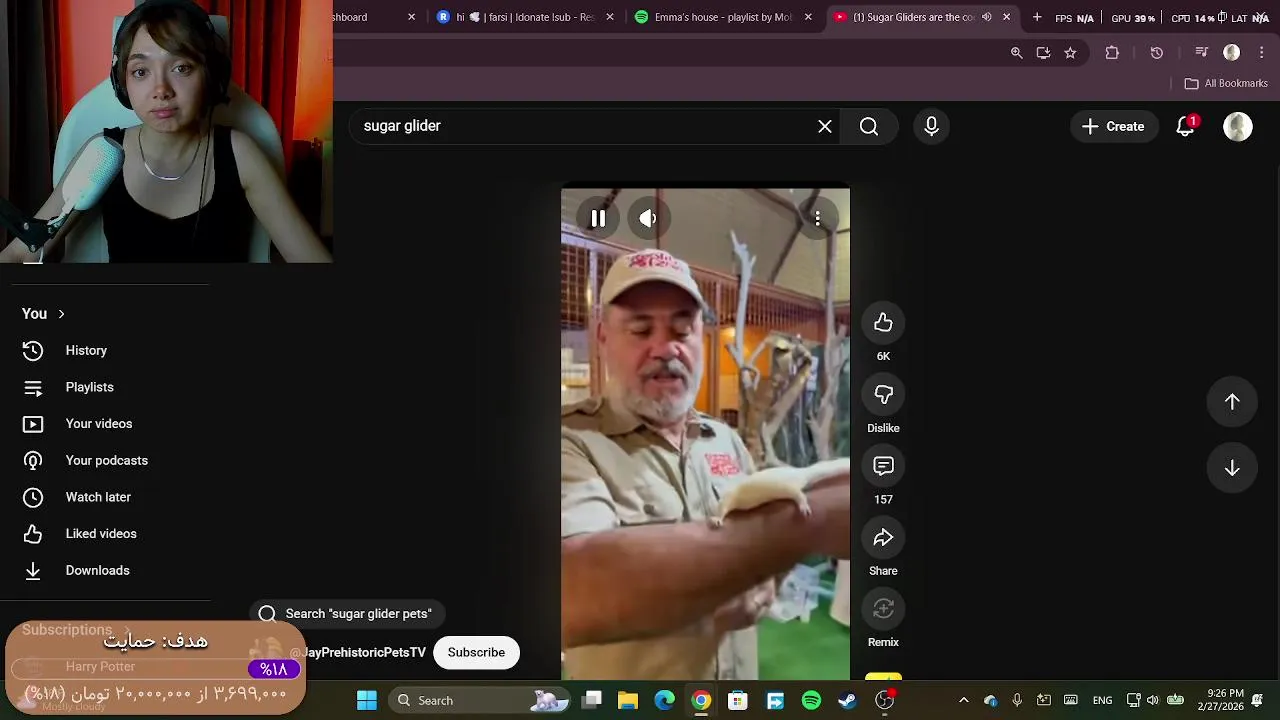
Task: Go to previous Short with up arrow
Action: 1232,401
